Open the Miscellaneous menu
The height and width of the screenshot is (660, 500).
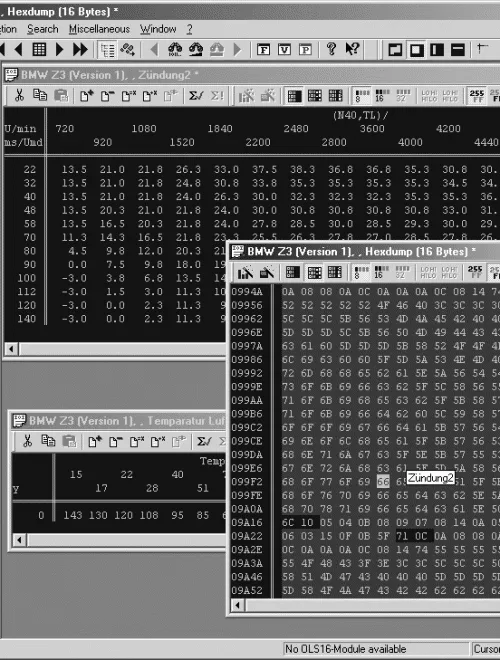(x=99, y=29)
